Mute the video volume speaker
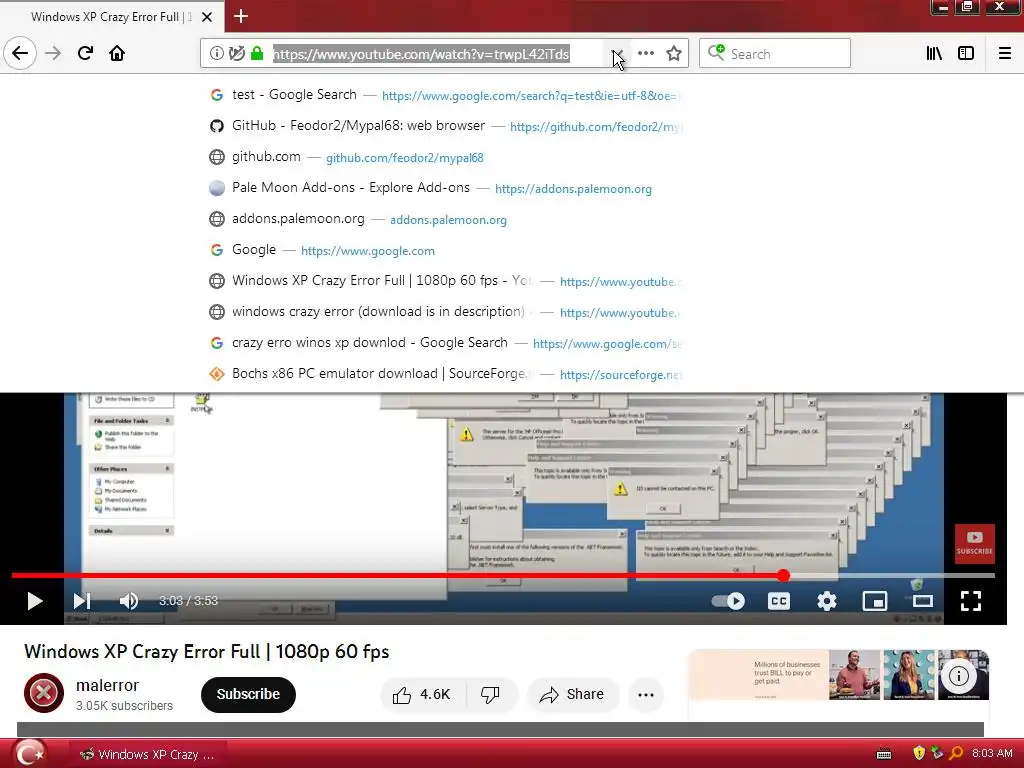Image resolution: width=1024 pixels, height=768 pixels. (128, 601)
